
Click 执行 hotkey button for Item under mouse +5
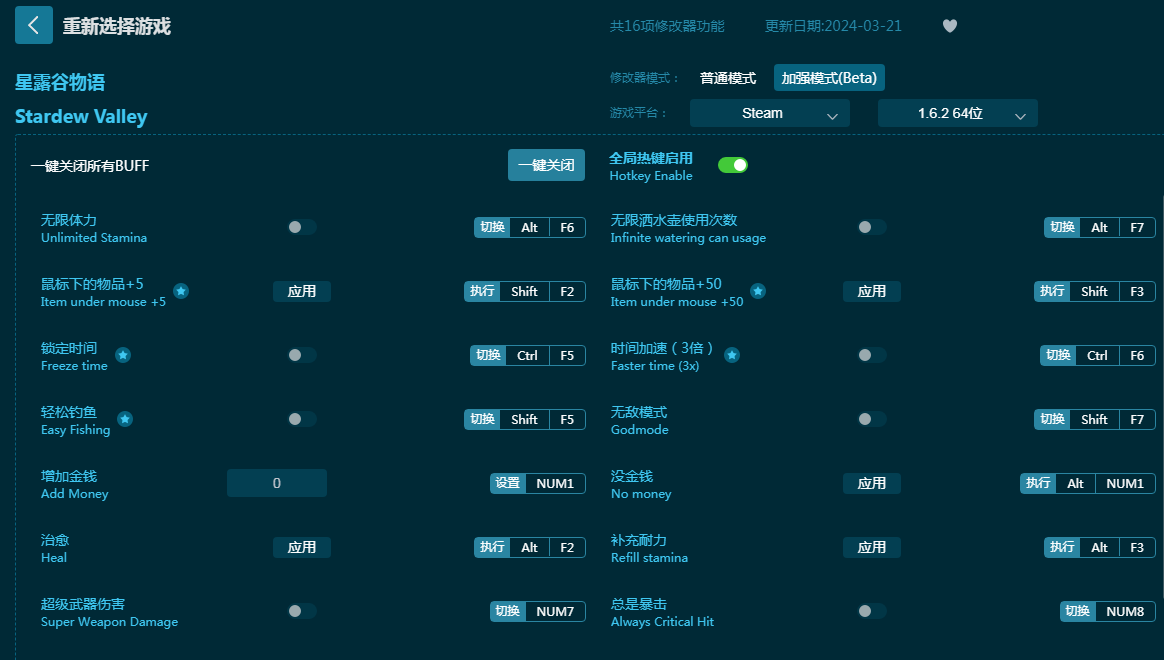pyautogui.click(x=482, y=291)
